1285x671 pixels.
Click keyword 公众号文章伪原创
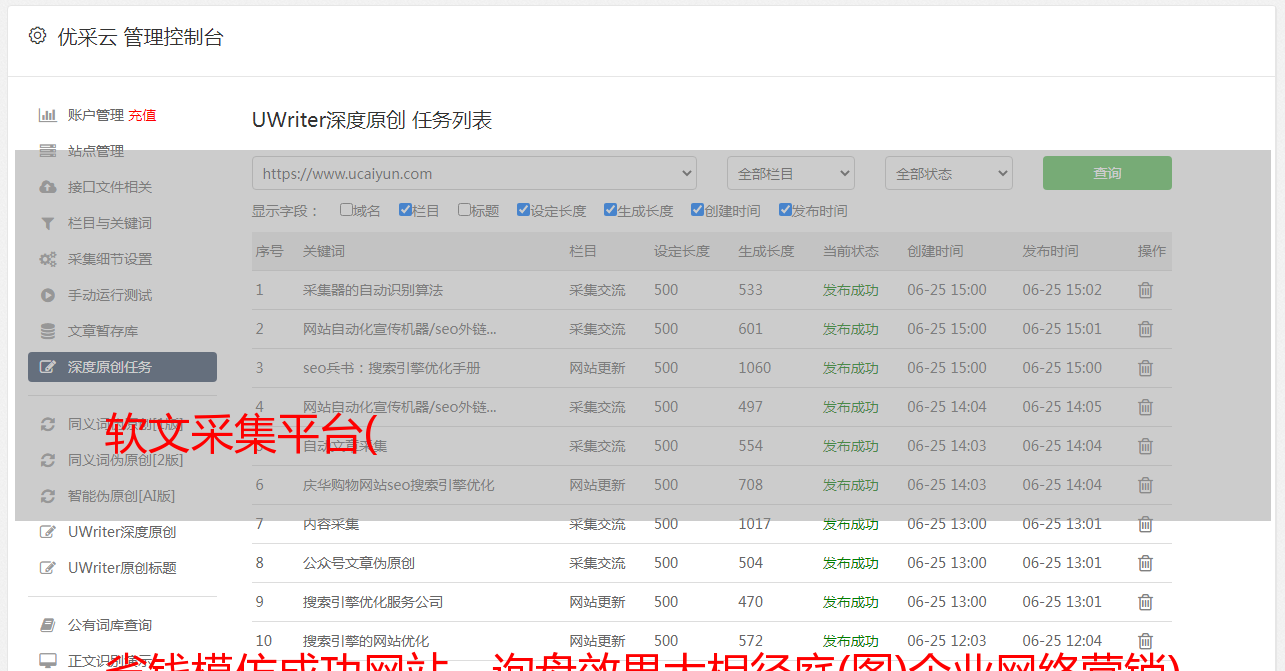[359, 563]
